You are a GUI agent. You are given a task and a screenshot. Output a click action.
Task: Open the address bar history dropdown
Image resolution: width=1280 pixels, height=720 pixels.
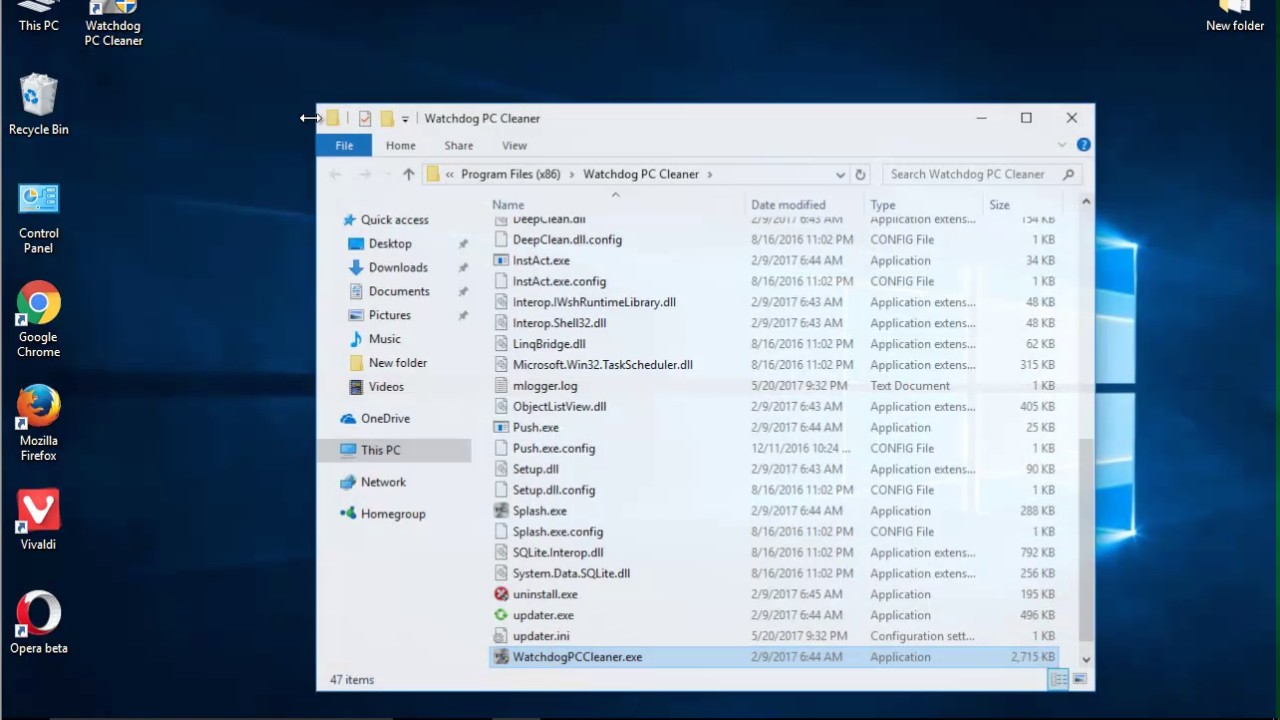coord(840,174)
